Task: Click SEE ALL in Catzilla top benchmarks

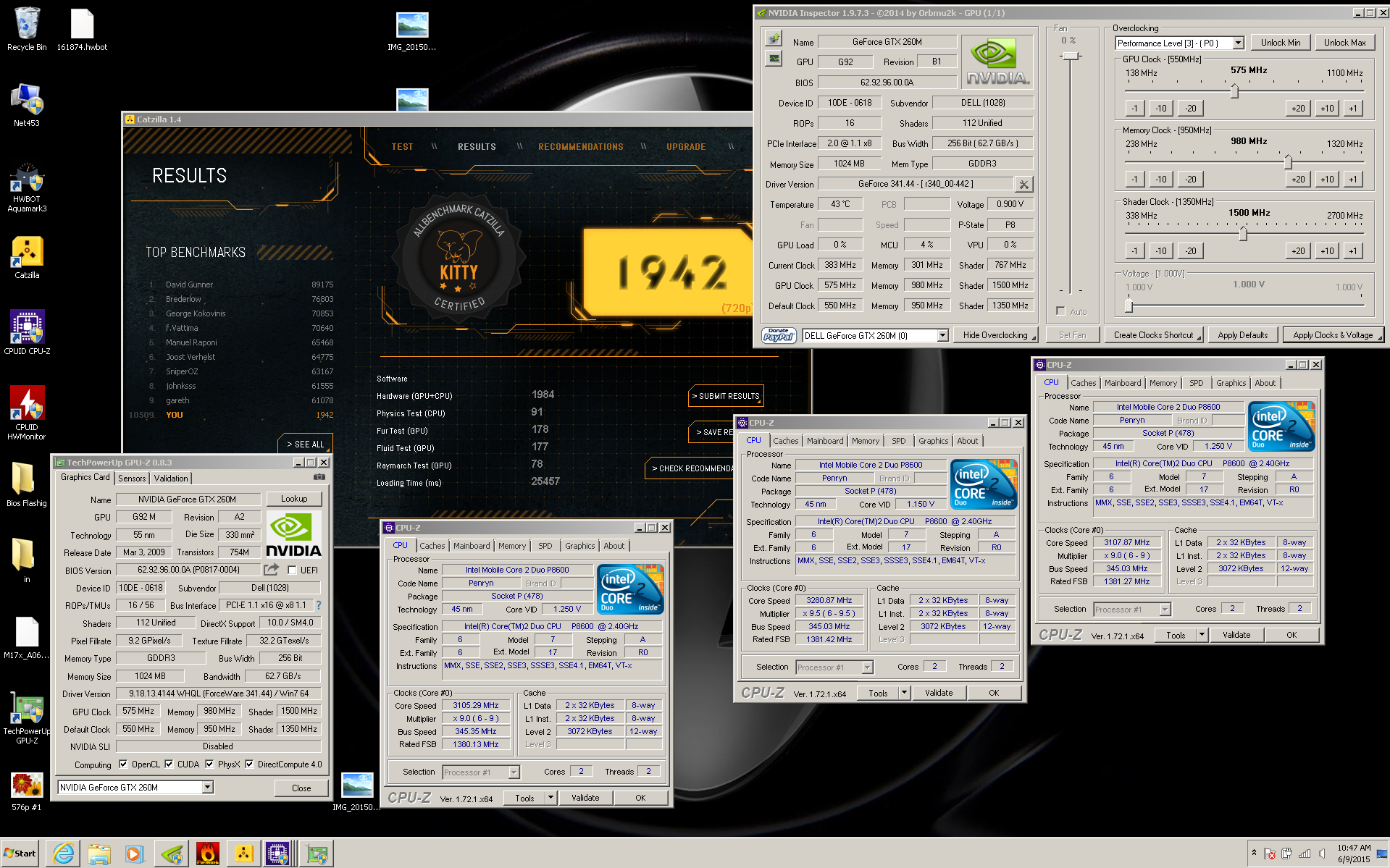Action: tap(305, 444)
